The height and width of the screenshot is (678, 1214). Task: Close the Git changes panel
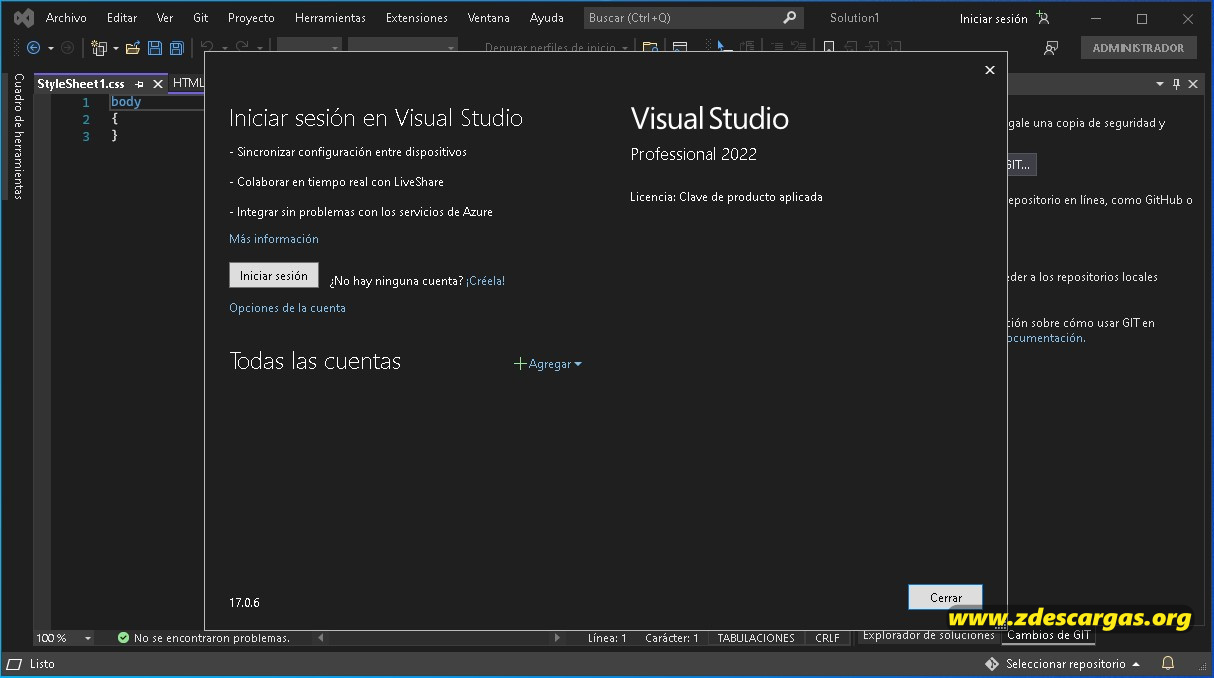[1193, 84]
